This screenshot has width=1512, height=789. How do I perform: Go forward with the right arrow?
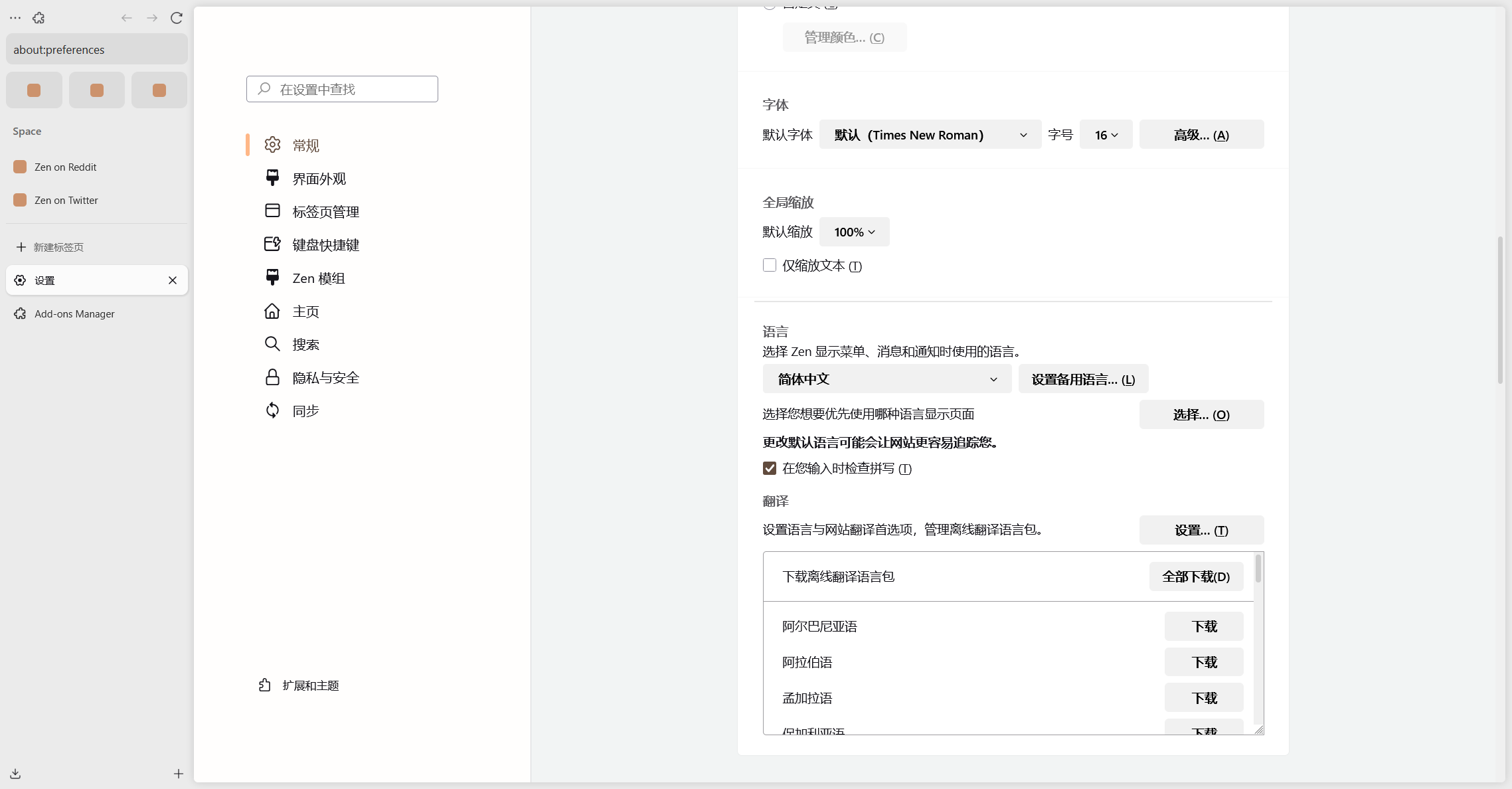[x=152, y=18]
